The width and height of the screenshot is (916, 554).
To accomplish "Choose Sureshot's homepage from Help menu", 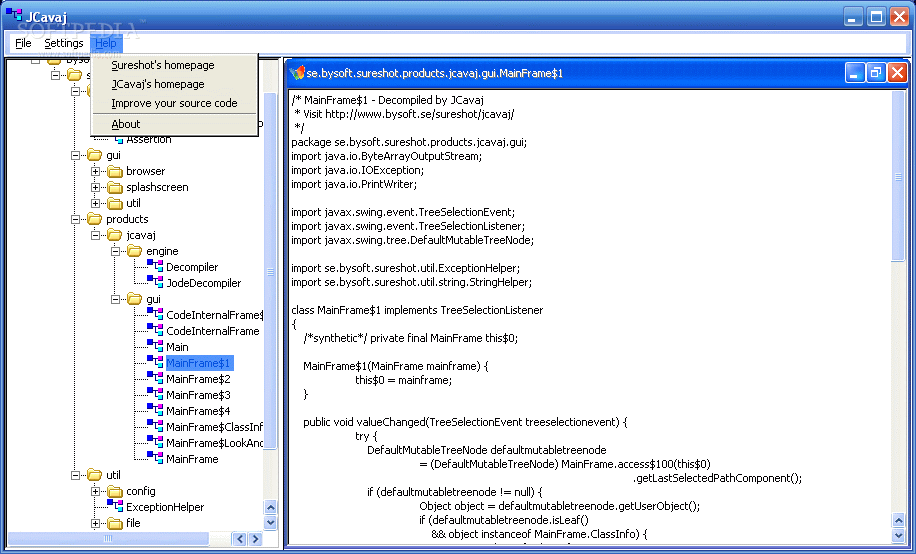I will pos(174,65).
